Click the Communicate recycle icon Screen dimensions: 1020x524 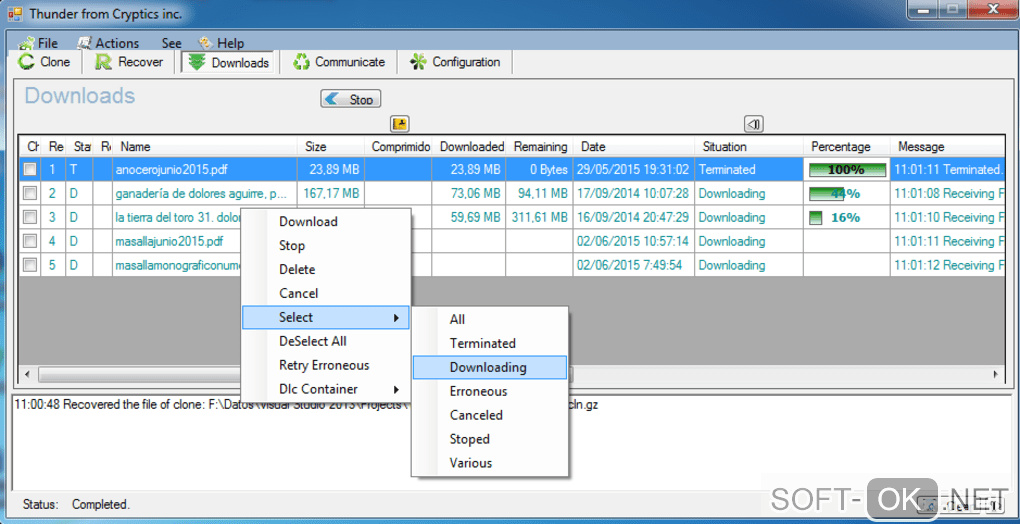pos(301,62)
